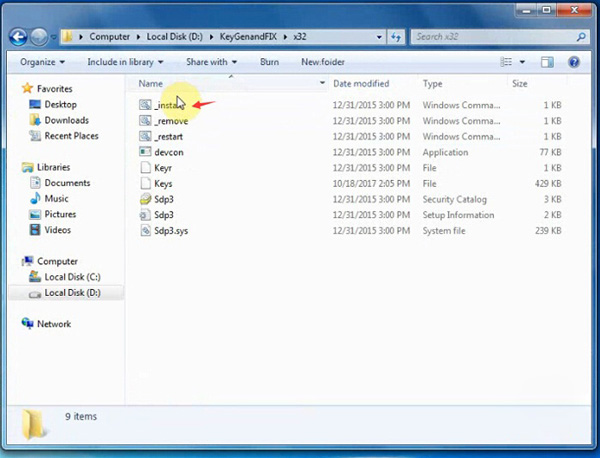Click Burn in the toolbar
Viewport: 600px width, 458px height.
(x=269, y=62)
